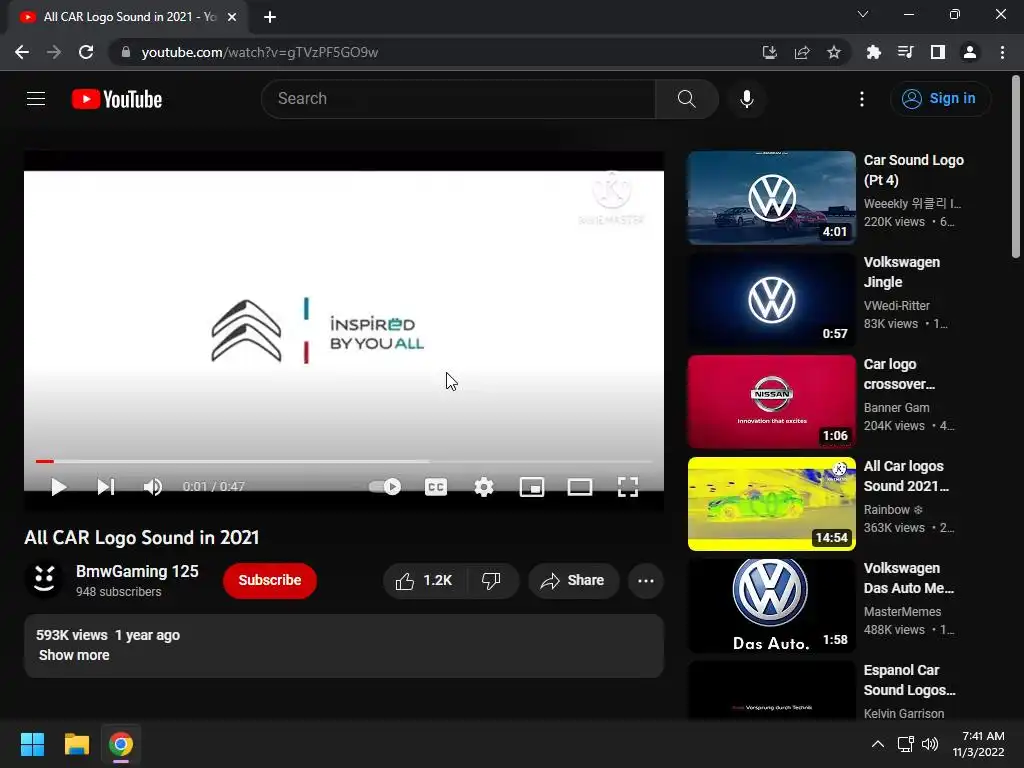1024x768 pixels.
Task: Go back in browser history
Action: [x=22, y=52]
